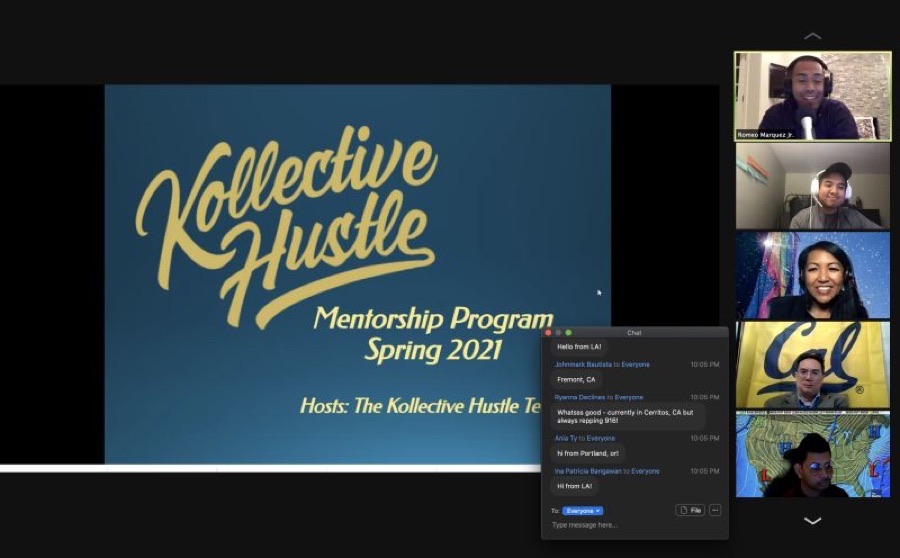This screenshot has width=900, height=558.
Task: Click the 'Mentorship Program' text on the slide
Action: pos(433,319)
